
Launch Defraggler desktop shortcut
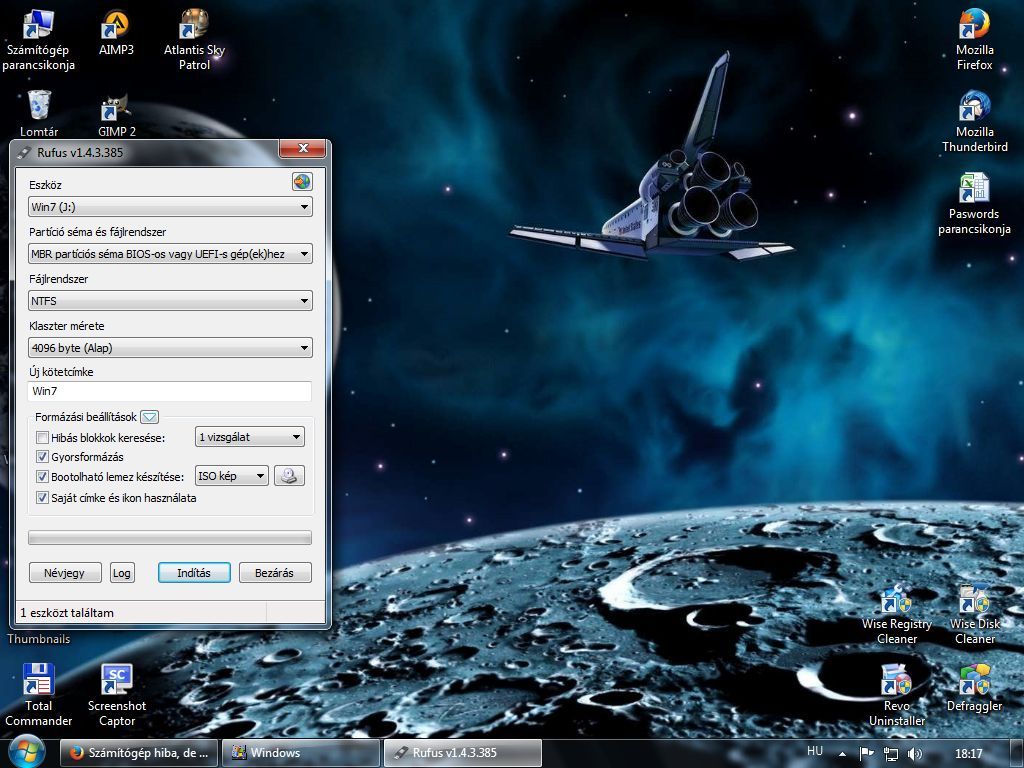(974, 689)
